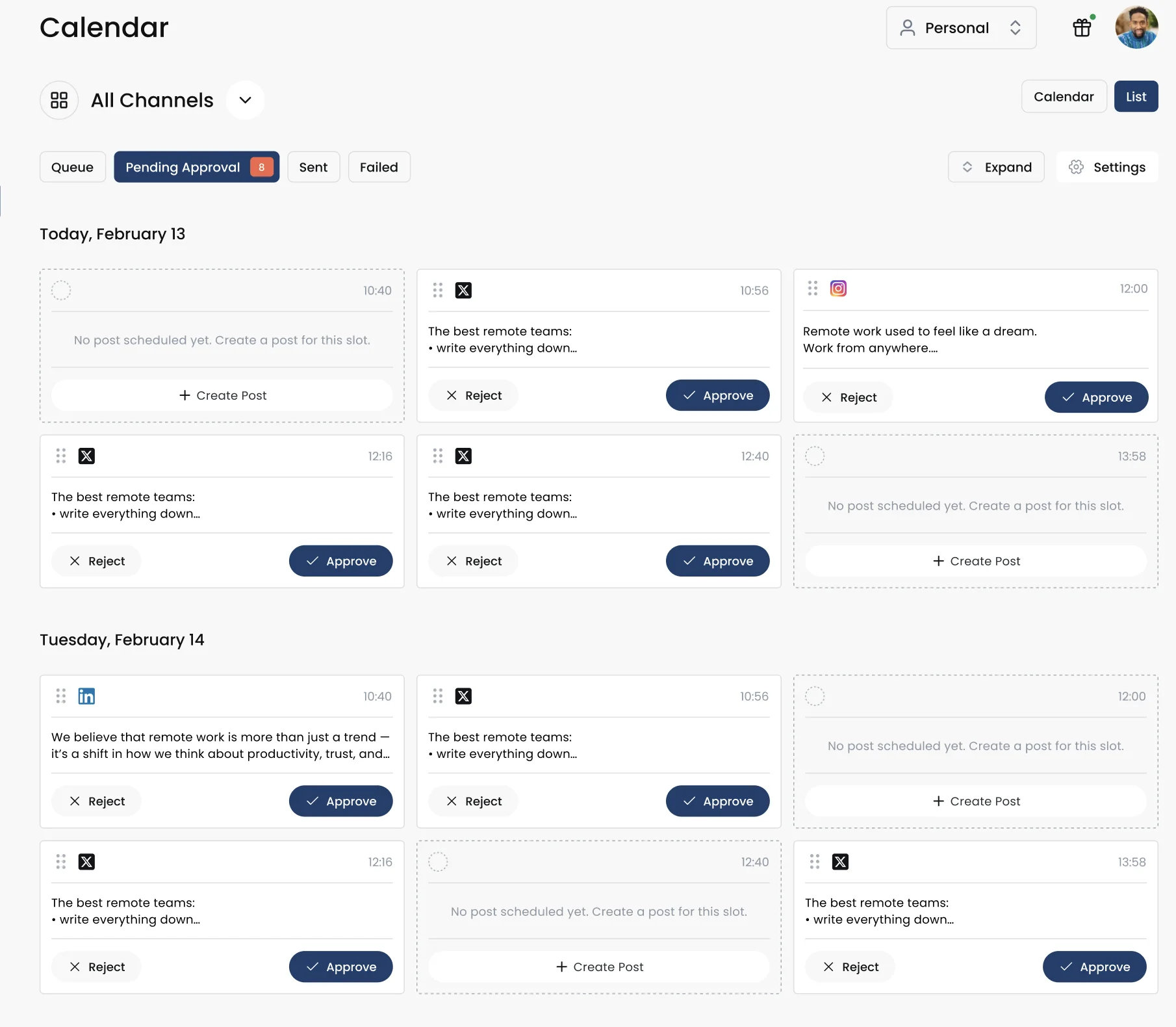
Task: Expand the All Channels dropdown chevron
Action: pos(245,100)
